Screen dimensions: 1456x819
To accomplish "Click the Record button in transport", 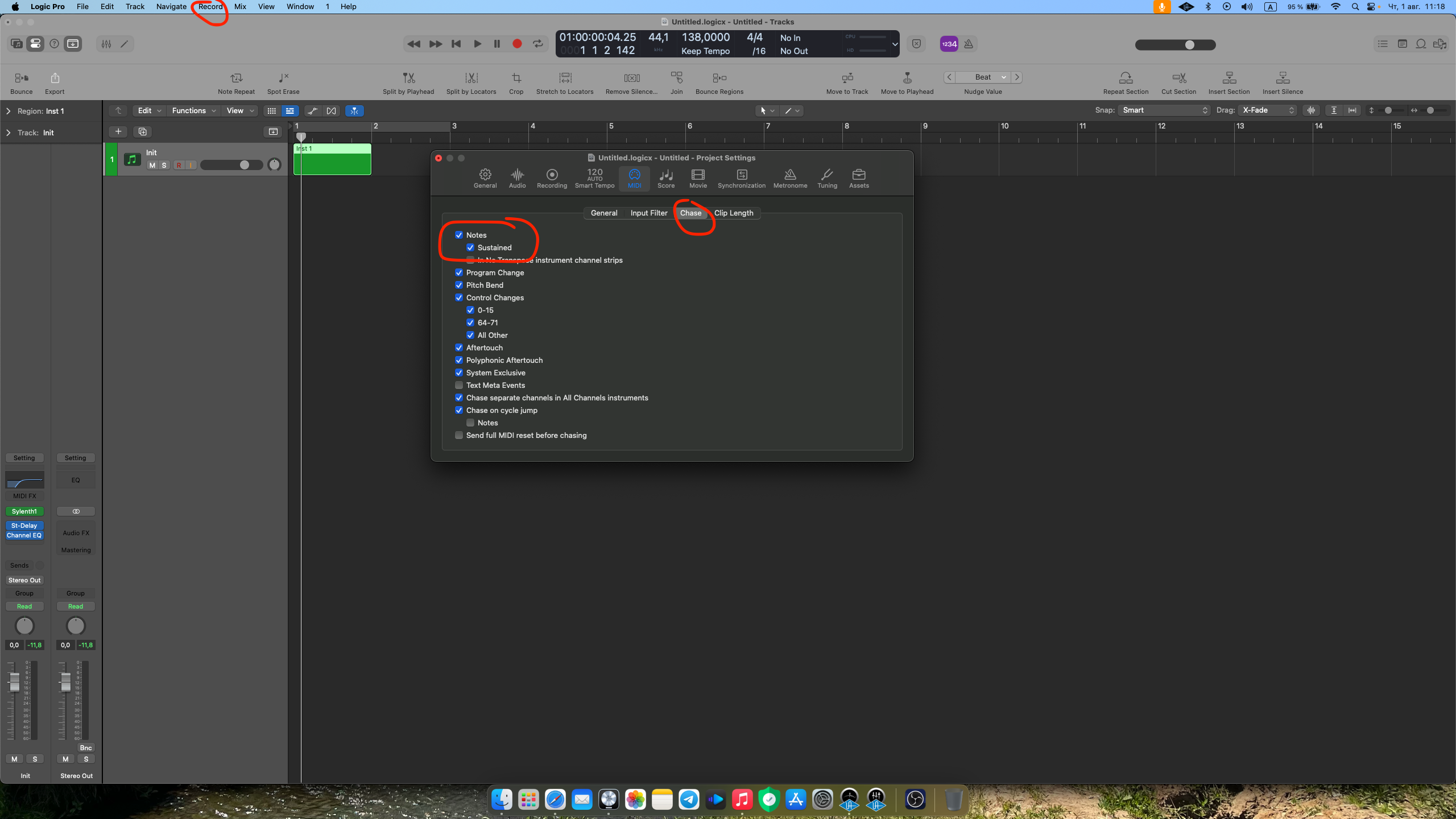I will (516, 44).
